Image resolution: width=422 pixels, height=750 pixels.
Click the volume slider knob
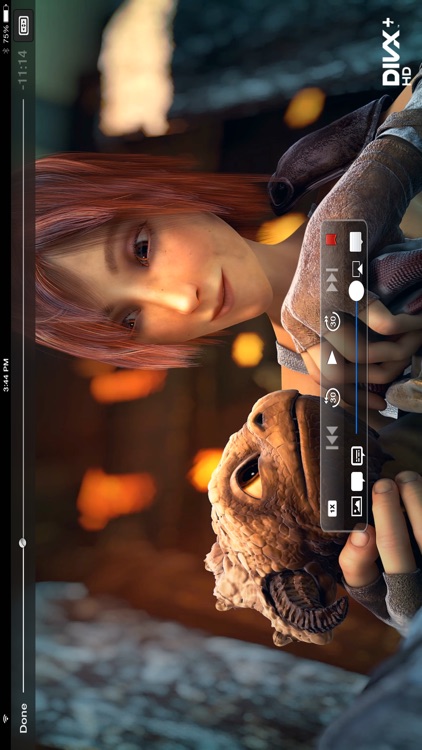[x=356, y=291]
